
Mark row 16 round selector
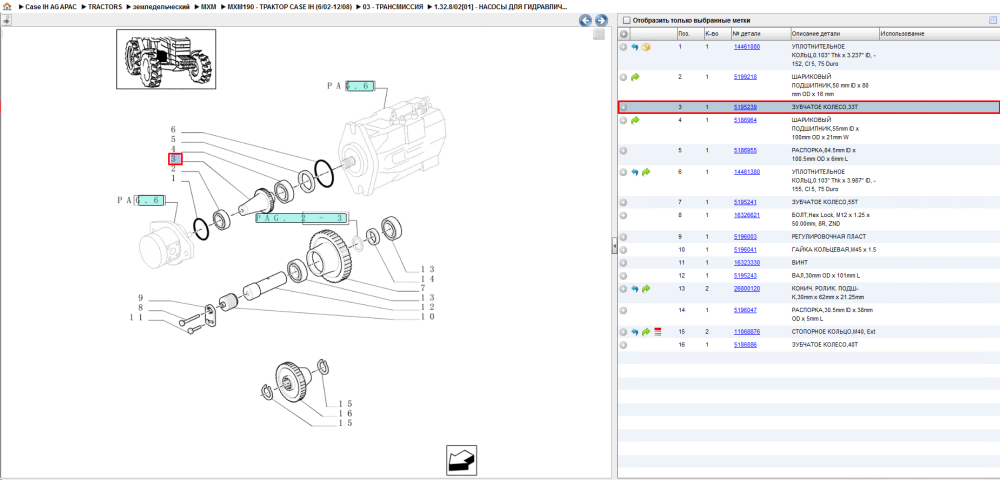tap(624, 345)
